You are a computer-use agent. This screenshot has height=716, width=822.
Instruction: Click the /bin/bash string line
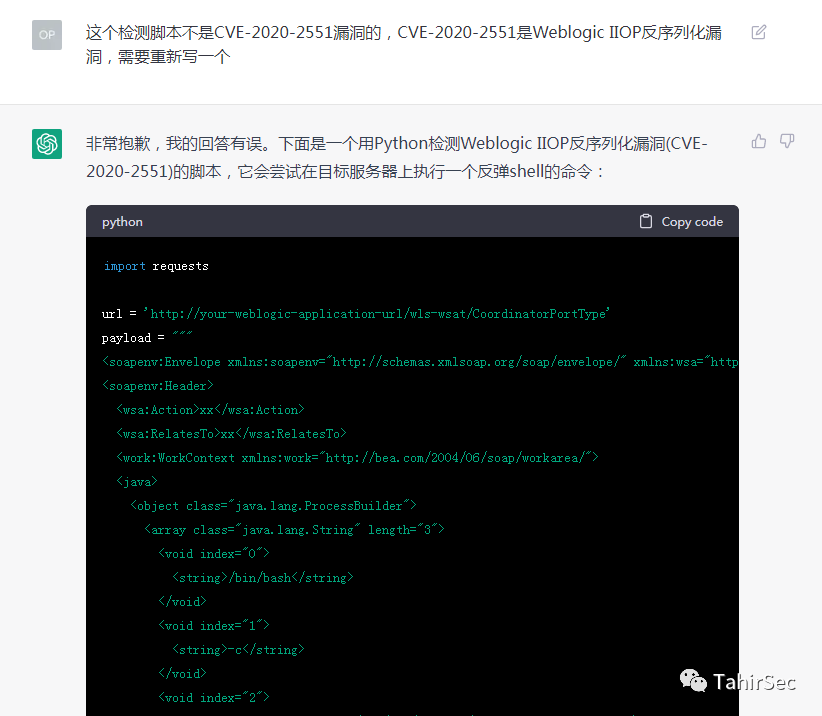(x=263, y=578)
